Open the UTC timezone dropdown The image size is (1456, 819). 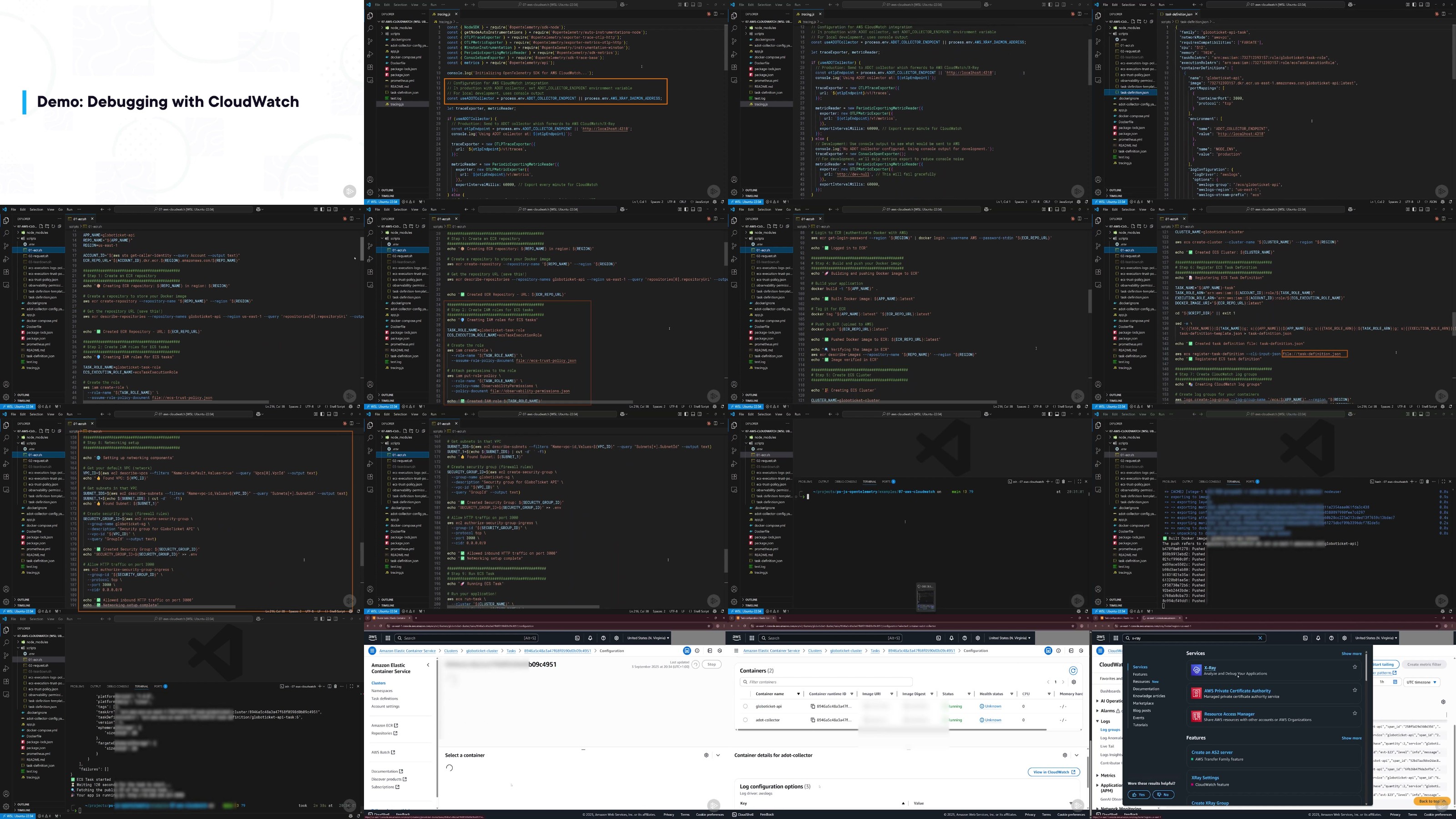pyautogui.click(x=1421, y=682)
